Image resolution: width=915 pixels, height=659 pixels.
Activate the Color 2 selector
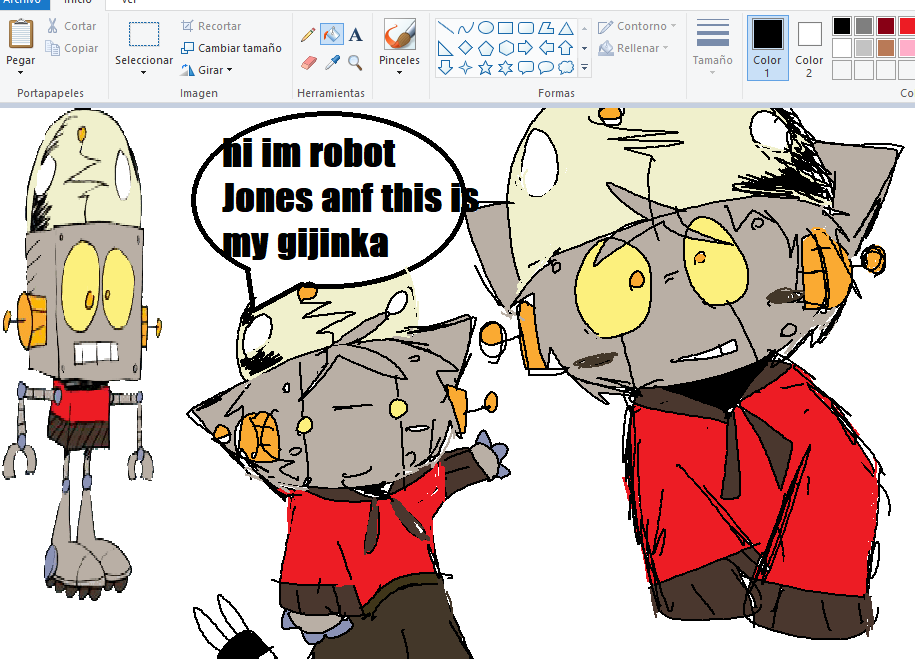pos(809,48)
